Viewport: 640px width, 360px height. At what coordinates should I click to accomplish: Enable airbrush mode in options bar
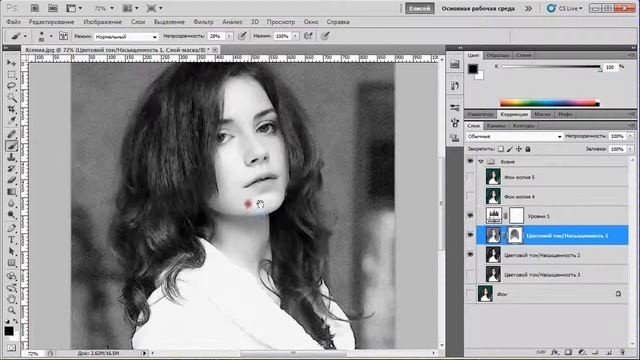[x=308, y=36]
